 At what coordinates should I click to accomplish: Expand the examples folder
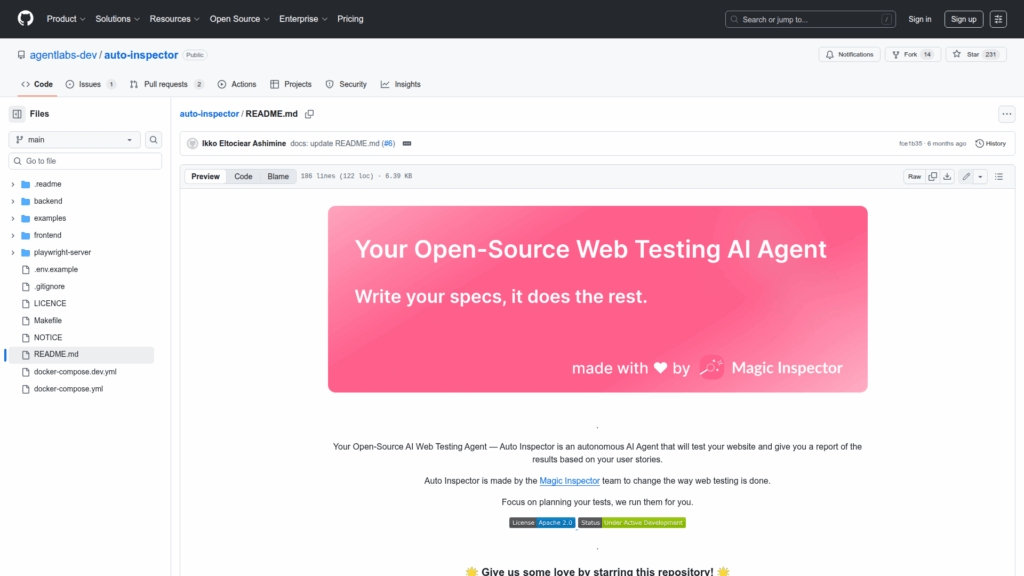pyautogui.click(x=12, y=218)
